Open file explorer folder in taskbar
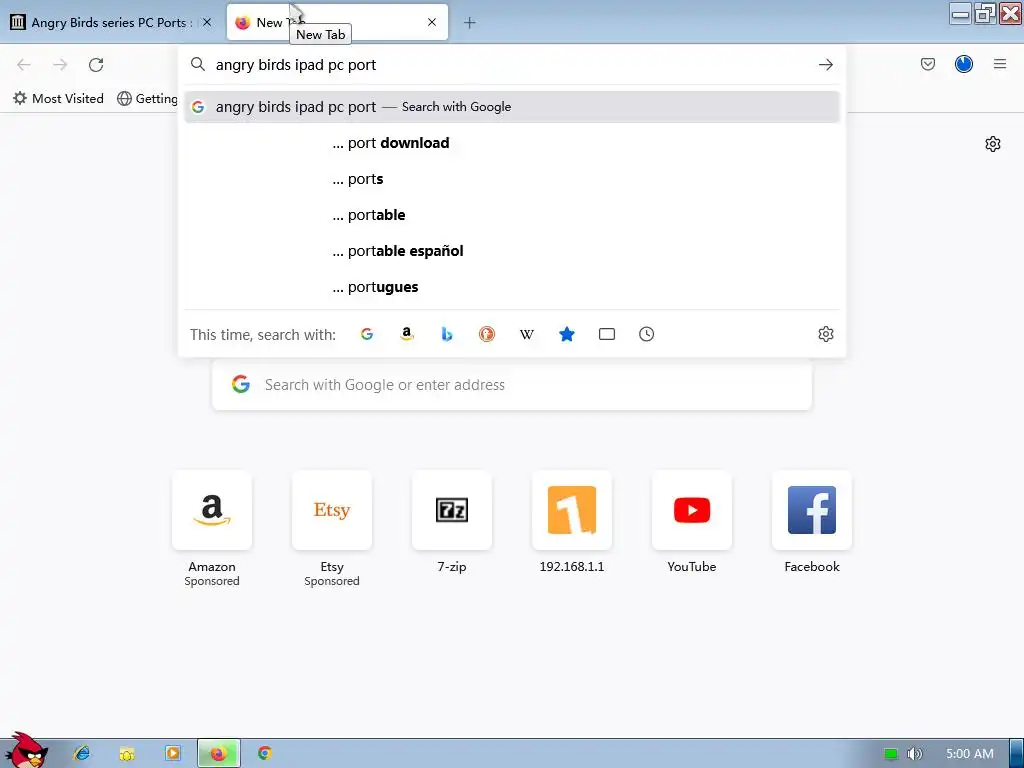The width and height of the screenshot is (1024, 768). tap(127, 754)
